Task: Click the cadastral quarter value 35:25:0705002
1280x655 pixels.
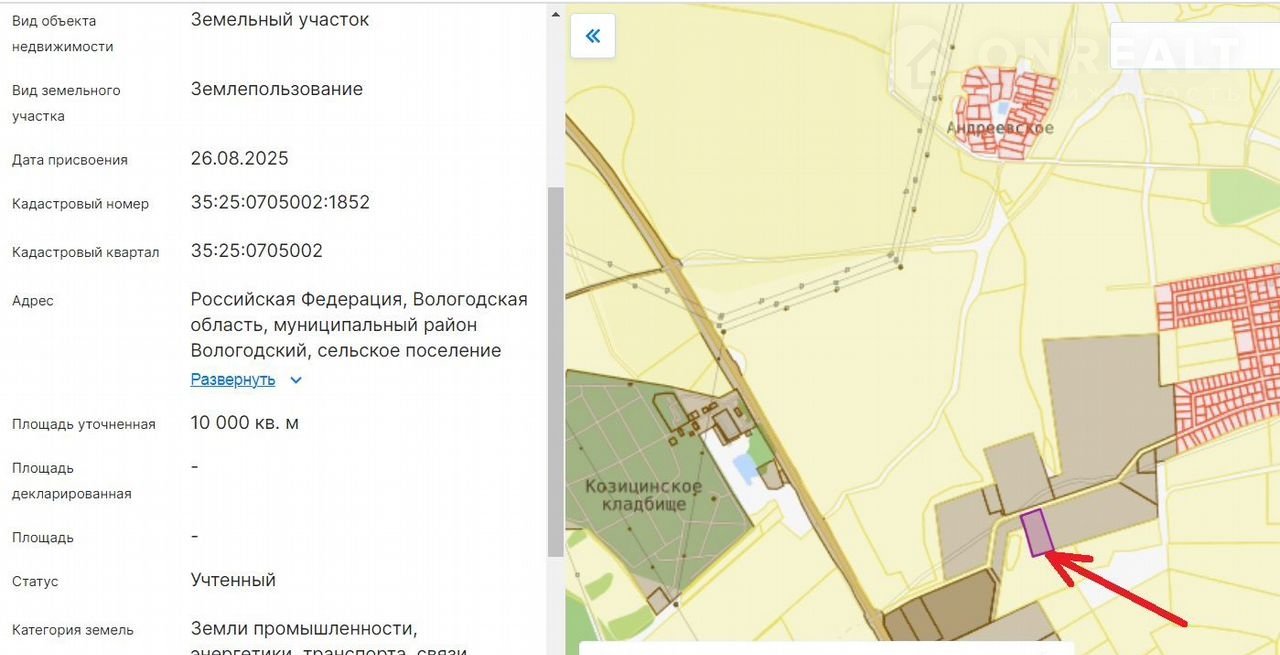Action: (256, 250)
